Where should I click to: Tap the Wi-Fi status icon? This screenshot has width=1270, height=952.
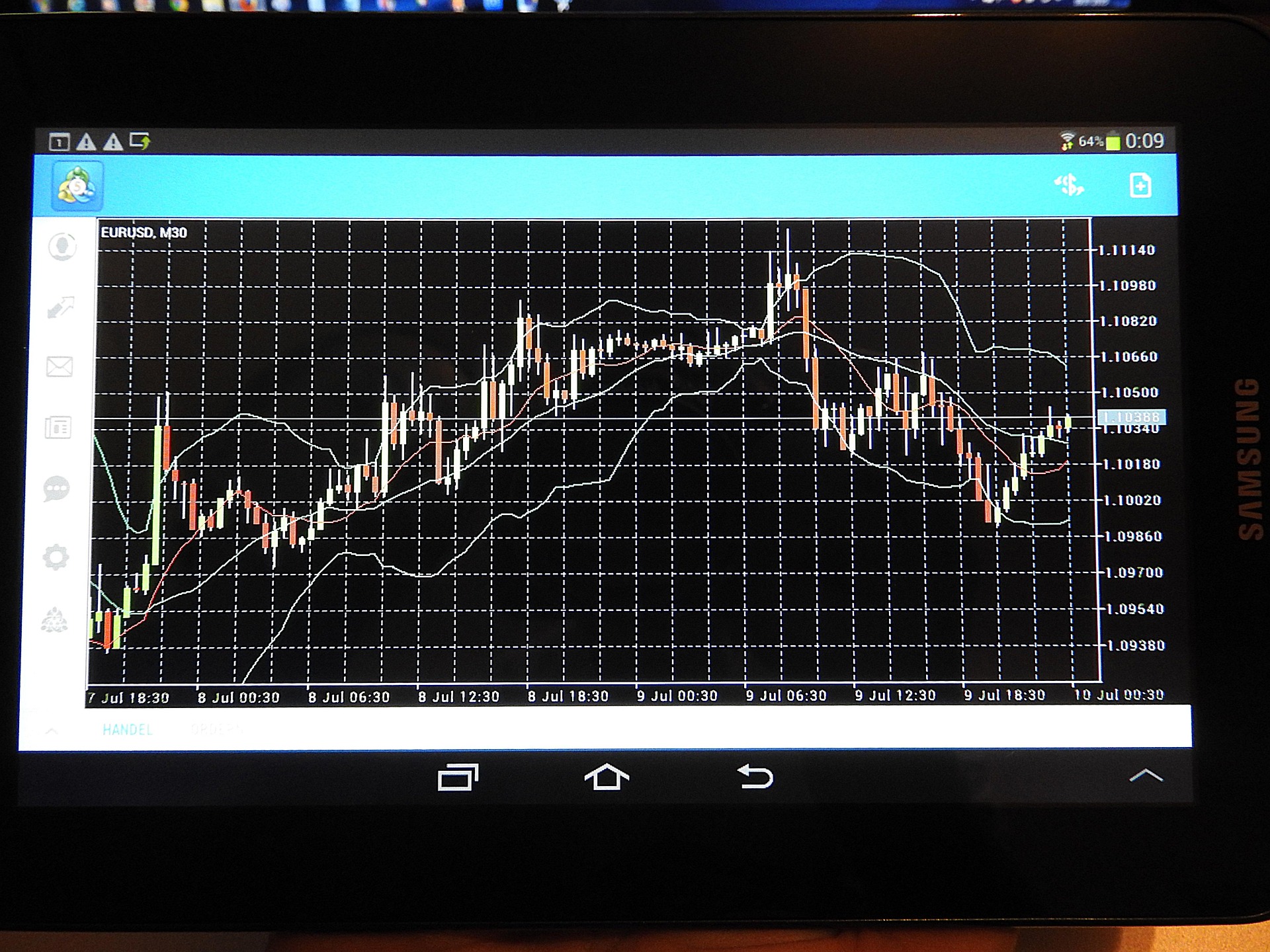(1068, 139)
